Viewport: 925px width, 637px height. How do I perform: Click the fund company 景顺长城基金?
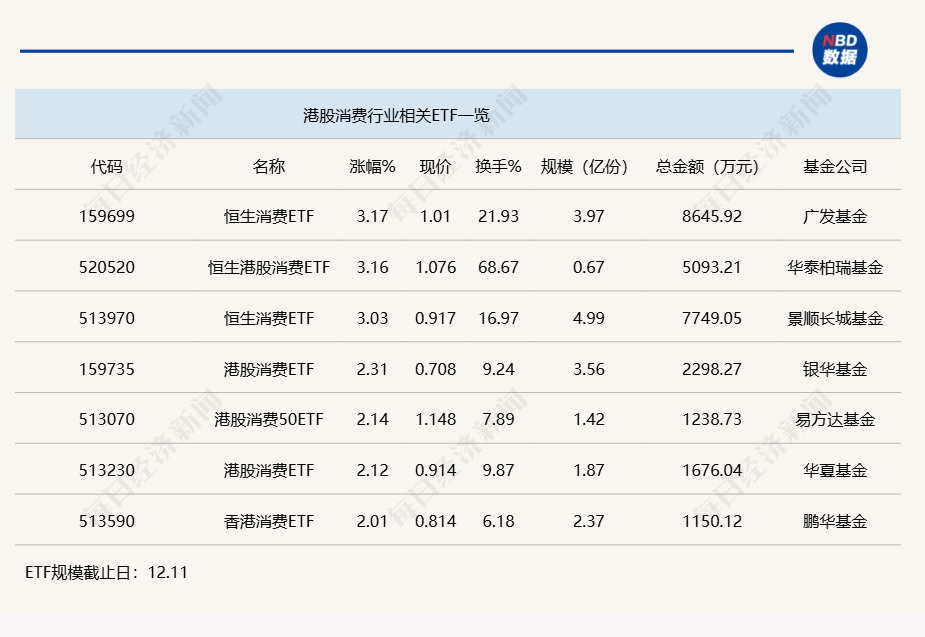(x=835, y=318)
